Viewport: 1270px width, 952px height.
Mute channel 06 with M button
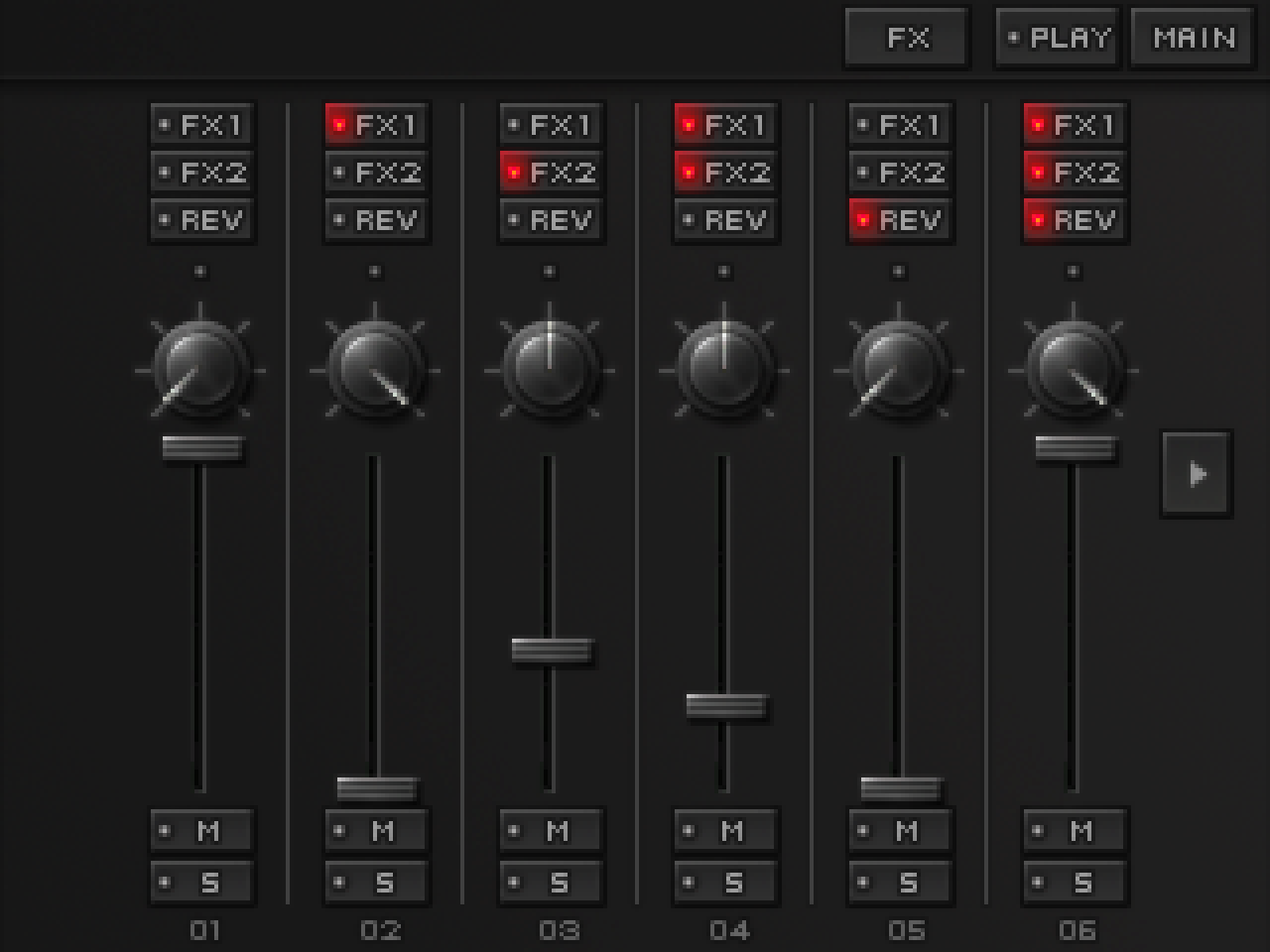(x=1076, y=831)
